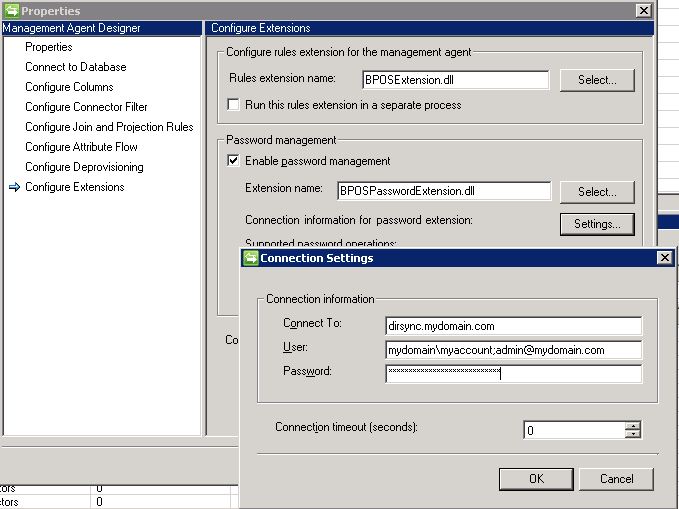
Task: Open password extension Settings button
Action: (597, 224)
